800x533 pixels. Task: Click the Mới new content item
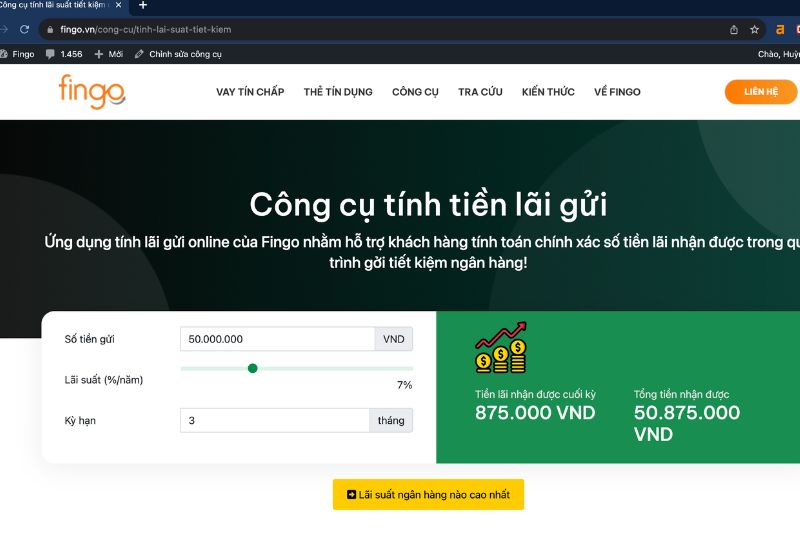click(109, 54)
